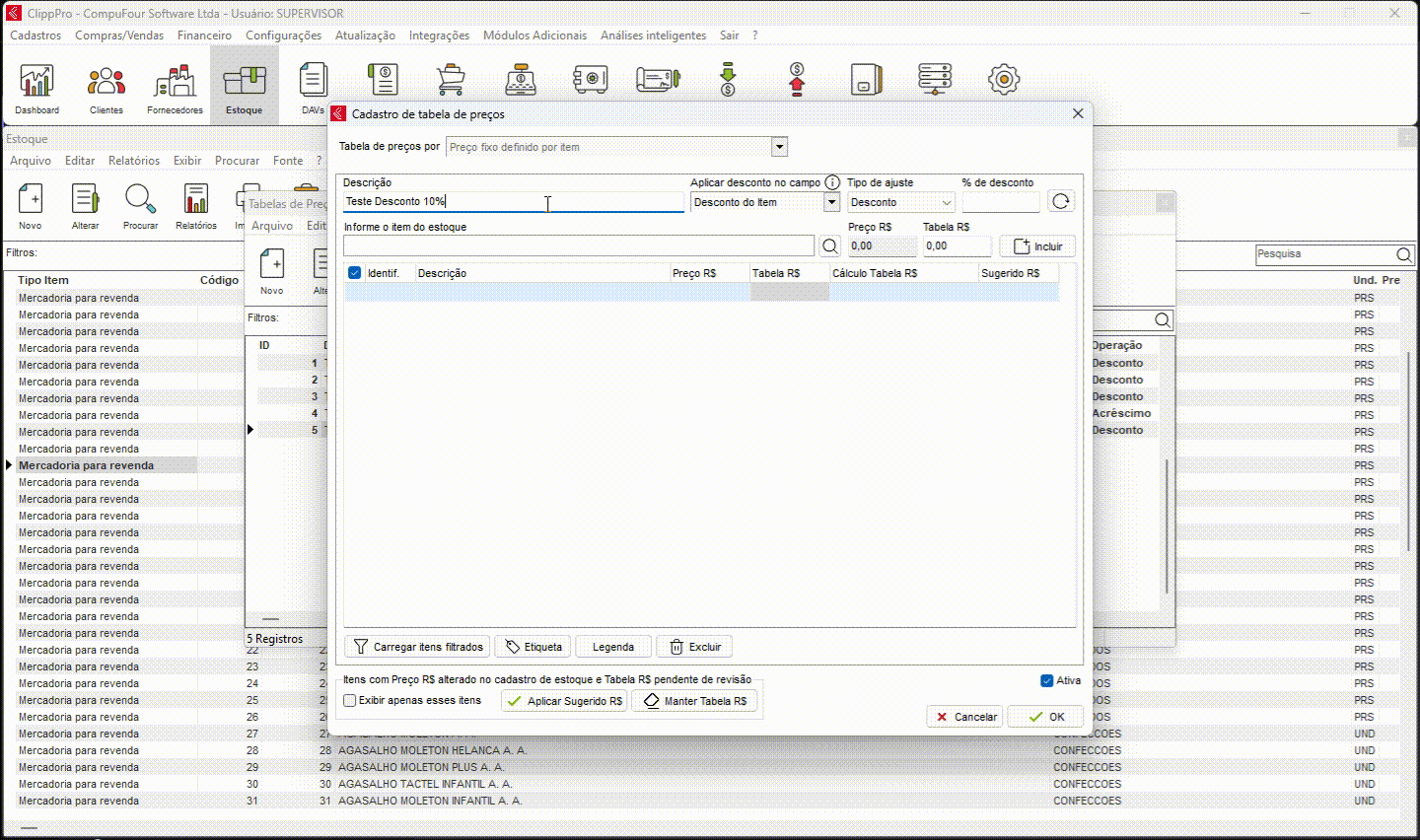This screenshot has height=840, width=1420.
Task: Expand the Tabela de preços por dropdown
Action: point(779,147)
